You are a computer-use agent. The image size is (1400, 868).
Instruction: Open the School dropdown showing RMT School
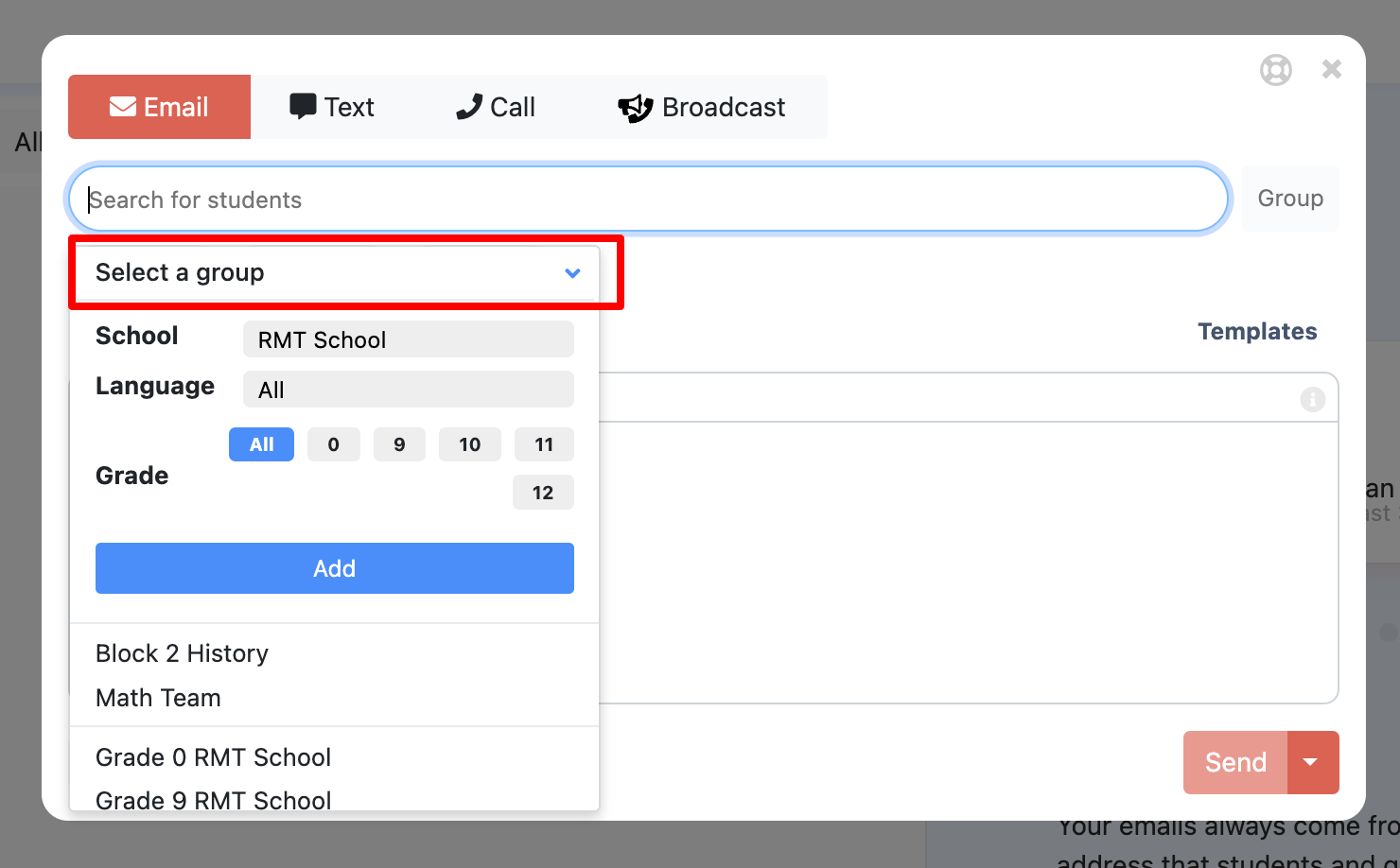[408, 339]
